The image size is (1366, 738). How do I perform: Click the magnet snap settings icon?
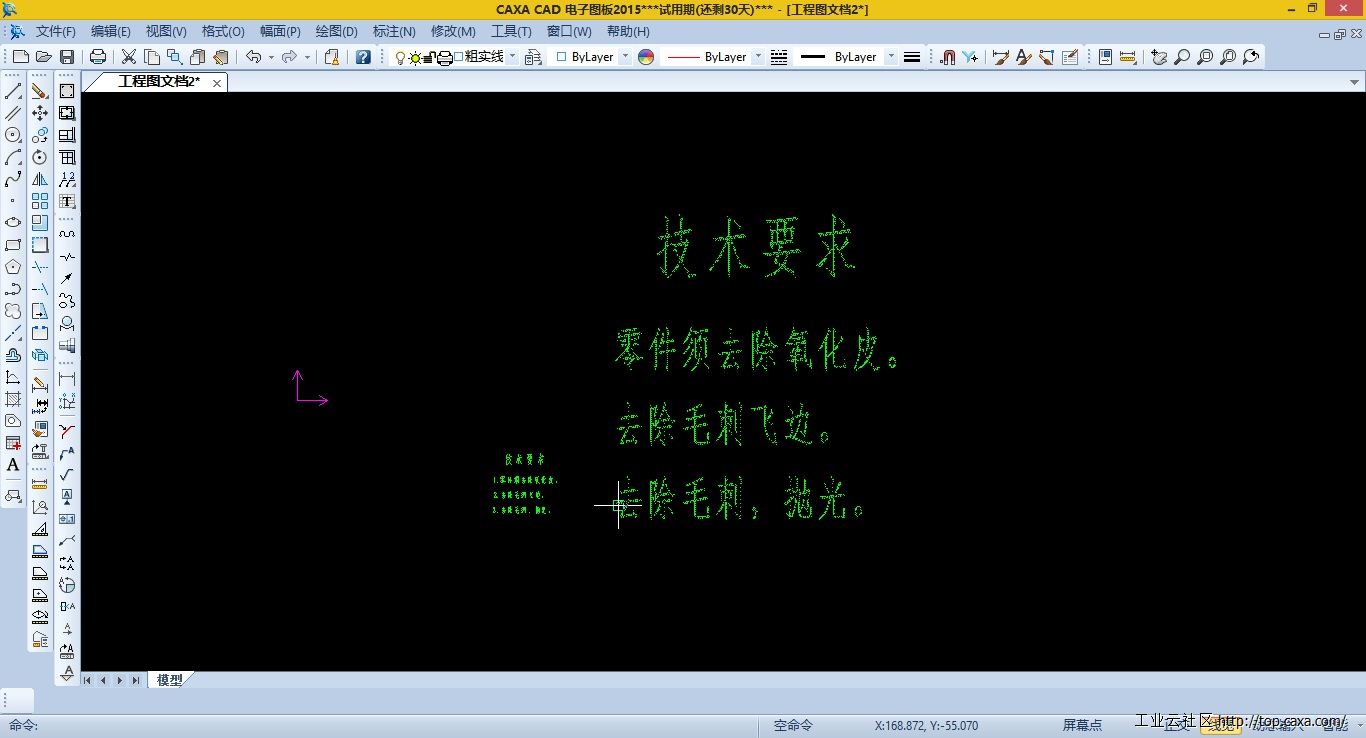[x=948, y=57]
